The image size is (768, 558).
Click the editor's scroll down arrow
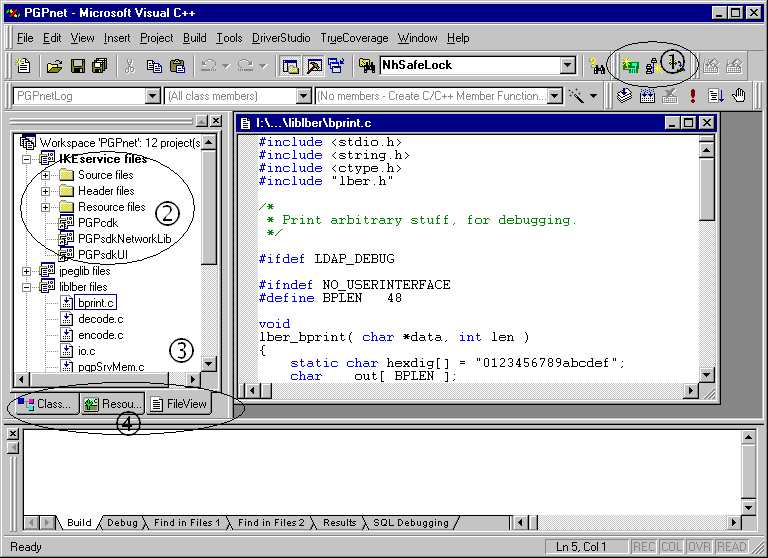click(x=706, y=375)
